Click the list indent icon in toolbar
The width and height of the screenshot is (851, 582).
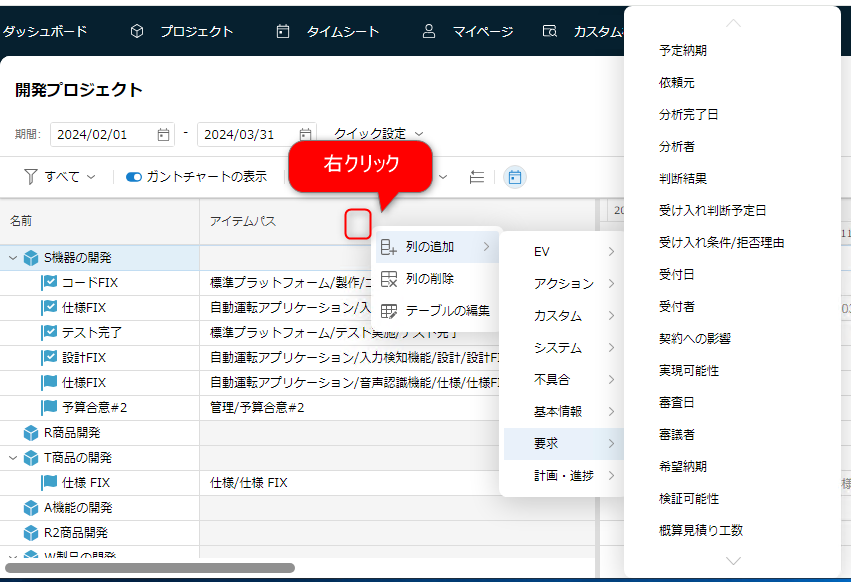pos(477,177)
